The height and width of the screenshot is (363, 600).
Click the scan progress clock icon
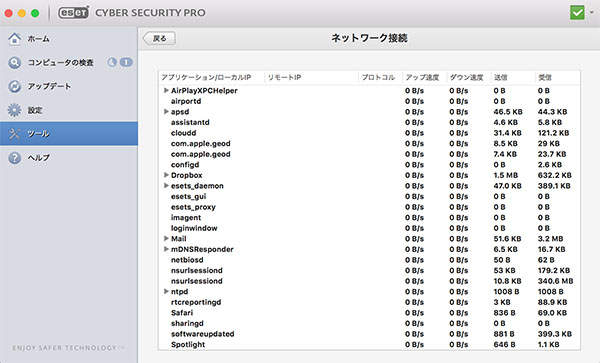click(112, 62)
